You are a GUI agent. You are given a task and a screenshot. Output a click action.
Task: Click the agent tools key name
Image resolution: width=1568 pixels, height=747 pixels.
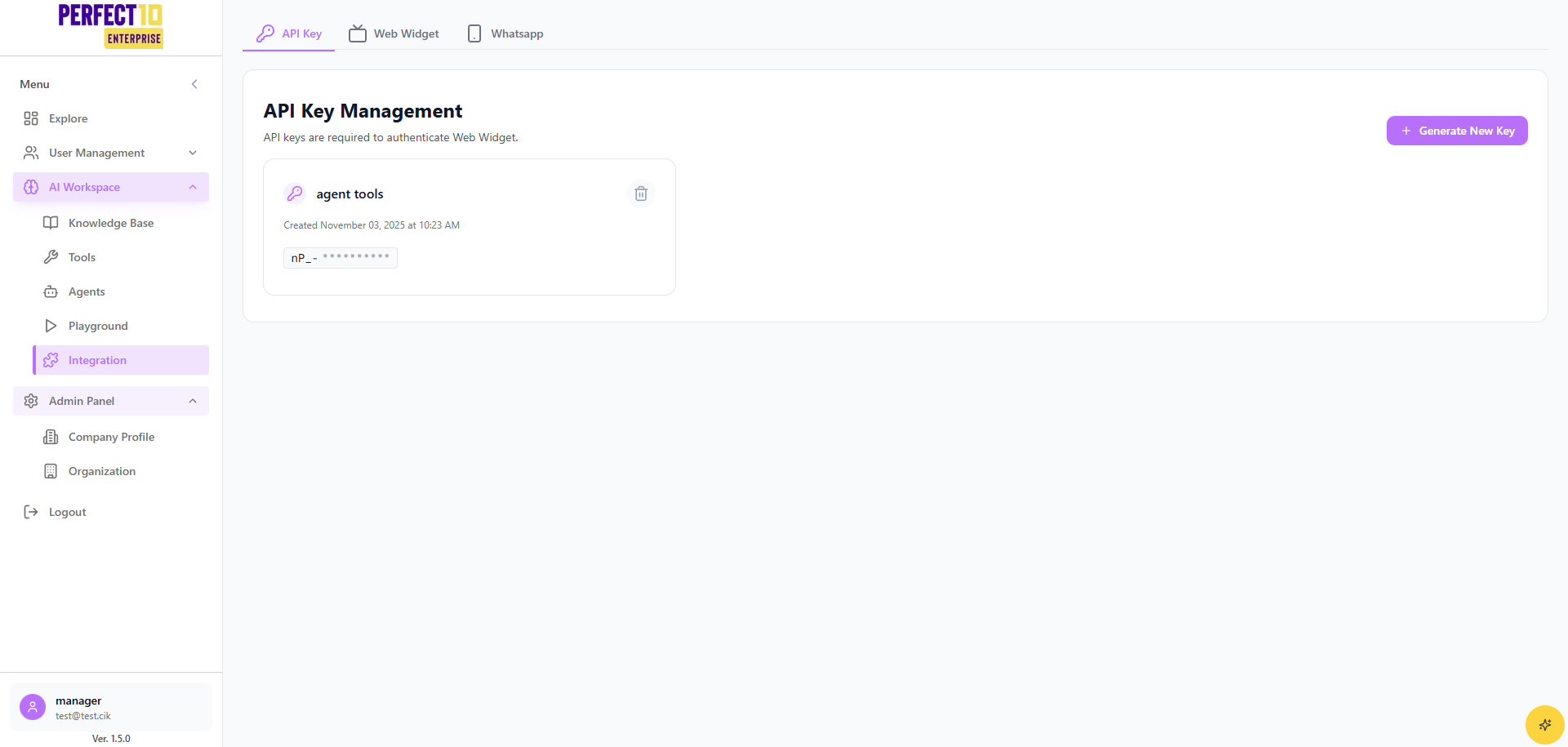tap(350, 194)
